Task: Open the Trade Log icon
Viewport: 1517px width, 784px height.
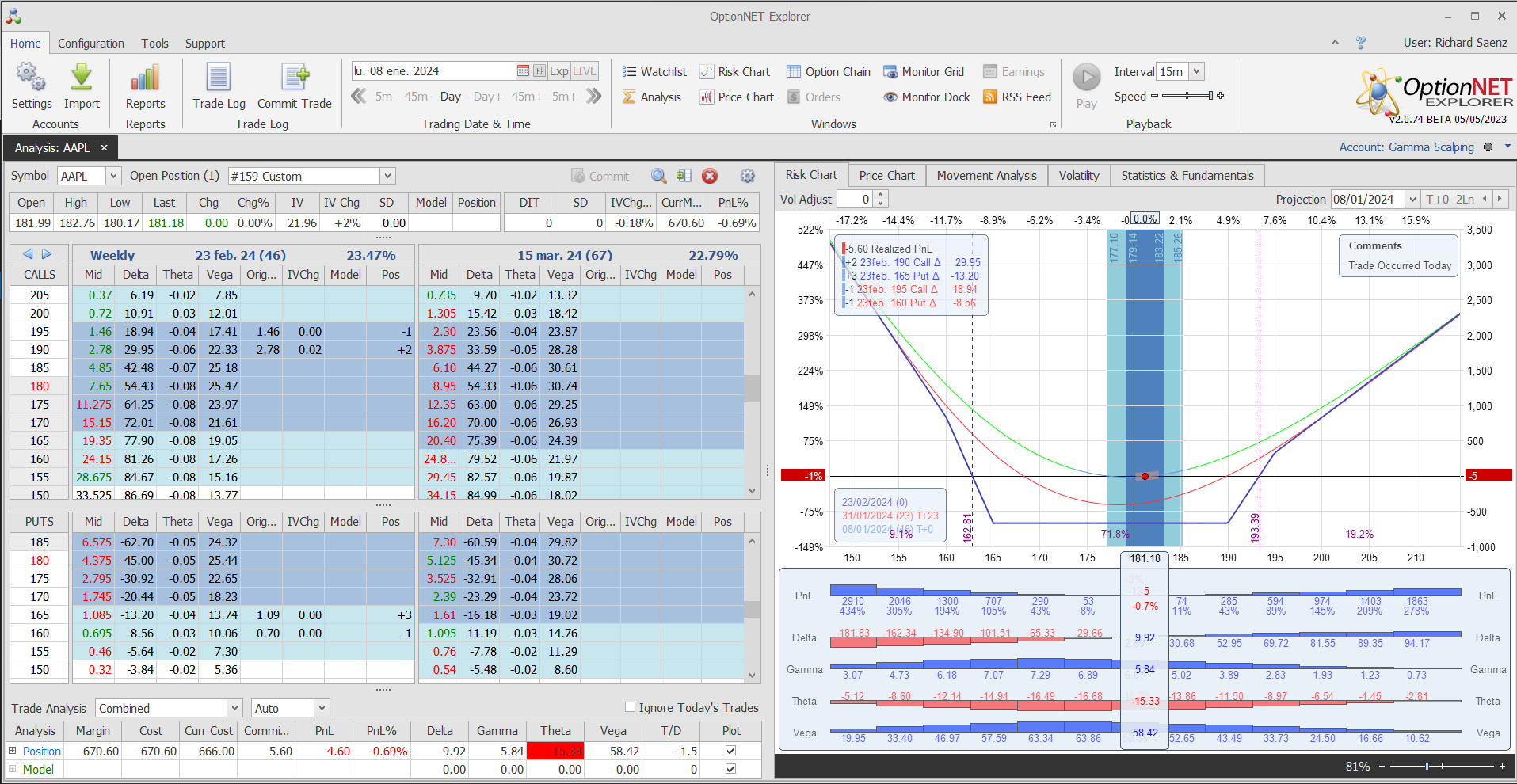Action: (x=219, y=78)
